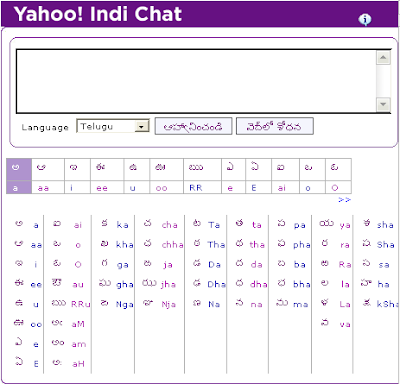Click 'gha' in the consonant list

pyautogui.click(x=125, y=285)
